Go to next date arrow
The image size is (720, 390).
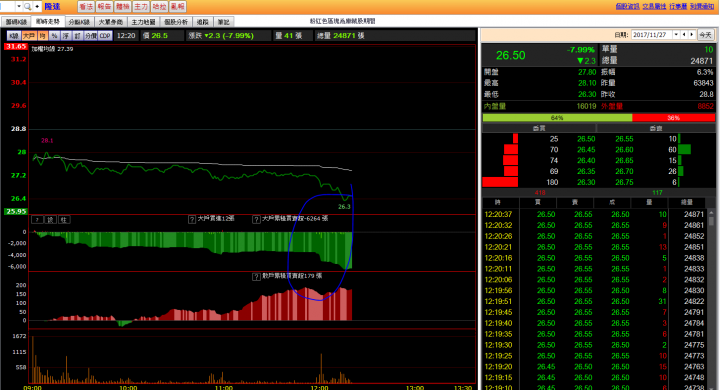click(692, 34)
